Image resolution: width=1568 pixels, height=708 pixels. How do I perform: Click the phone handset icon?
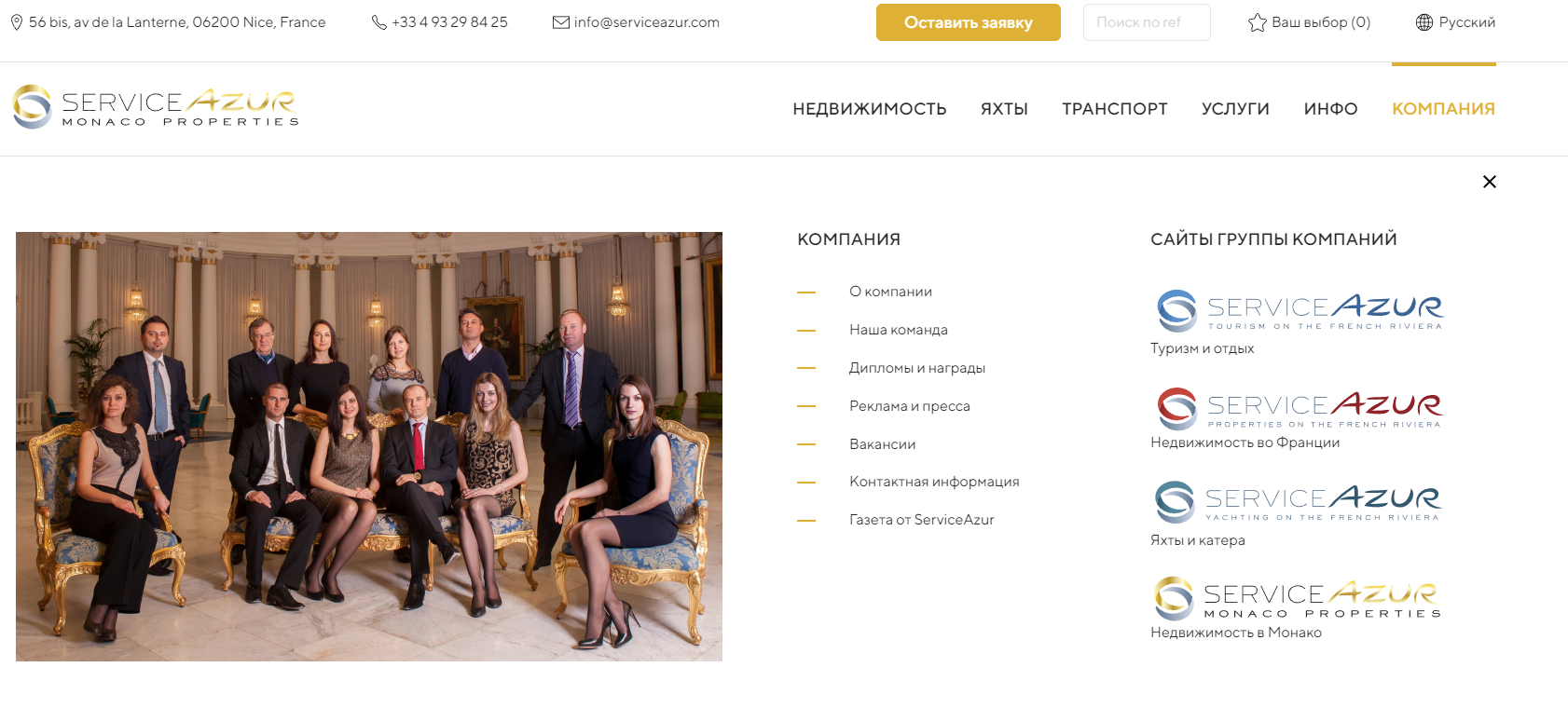click(378, 22)
